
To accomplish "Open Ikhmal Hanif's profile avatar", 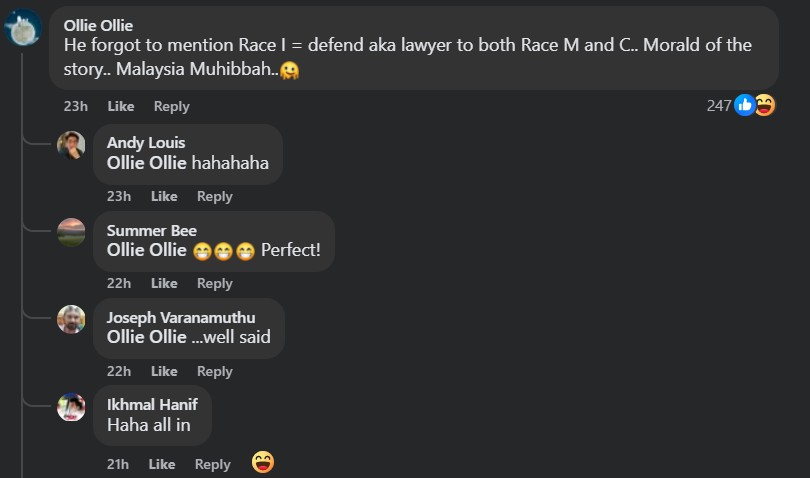I will pos(71,407).
